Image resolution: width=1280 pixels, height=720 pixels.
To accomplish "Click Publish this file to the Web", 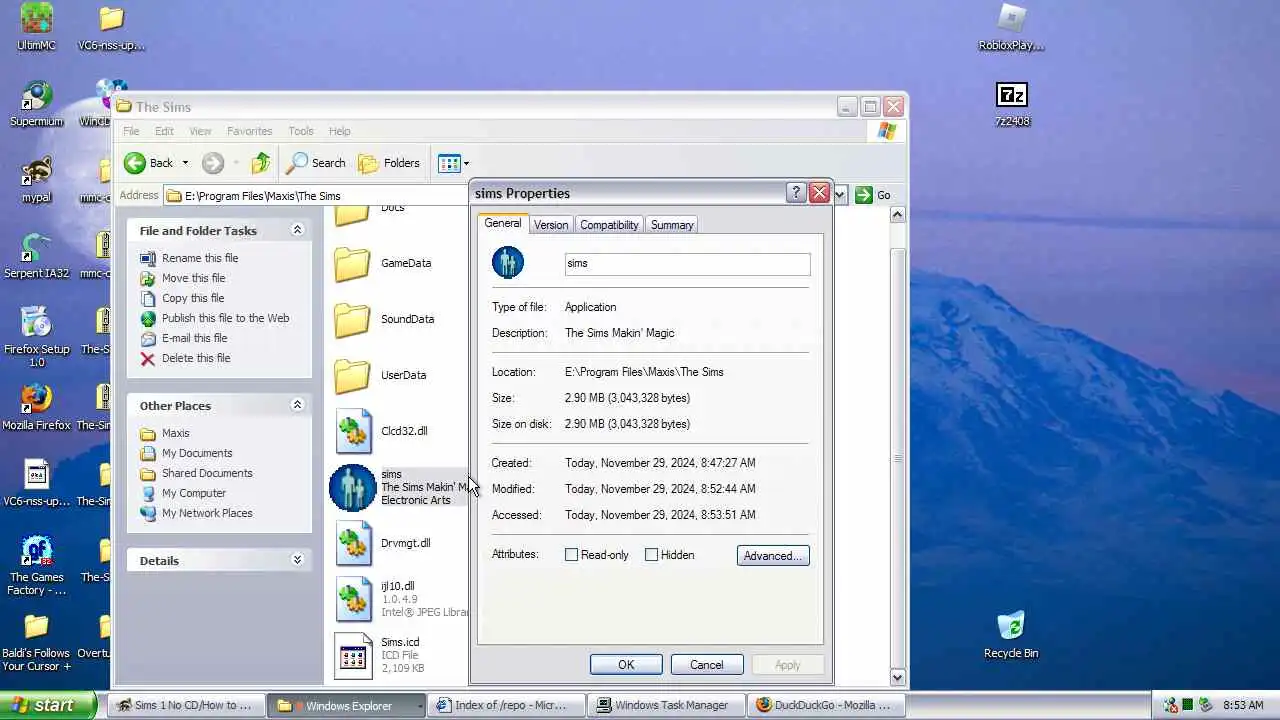I will (225, 318).
